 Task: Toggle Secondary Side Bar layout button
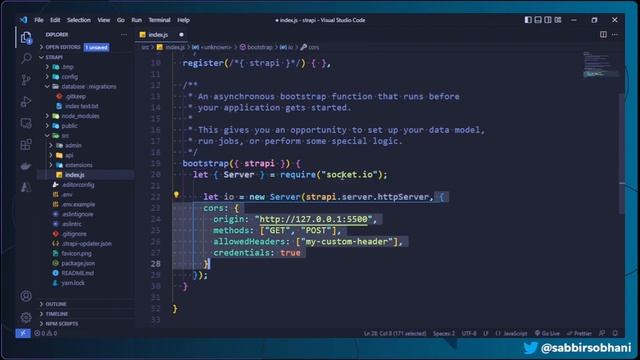pos(548,20)
